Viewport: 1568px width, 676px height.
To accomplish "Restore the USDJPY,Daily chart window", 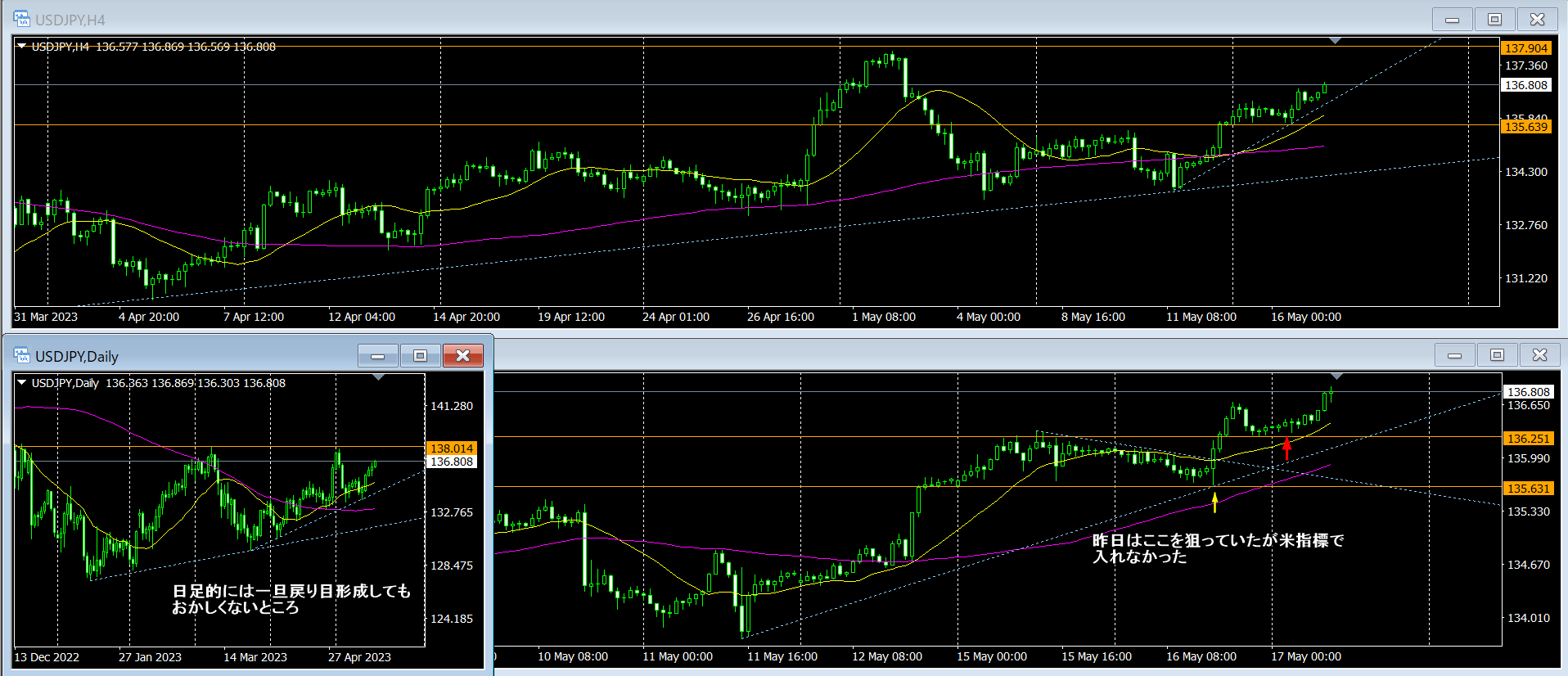I will pos(421,355).
